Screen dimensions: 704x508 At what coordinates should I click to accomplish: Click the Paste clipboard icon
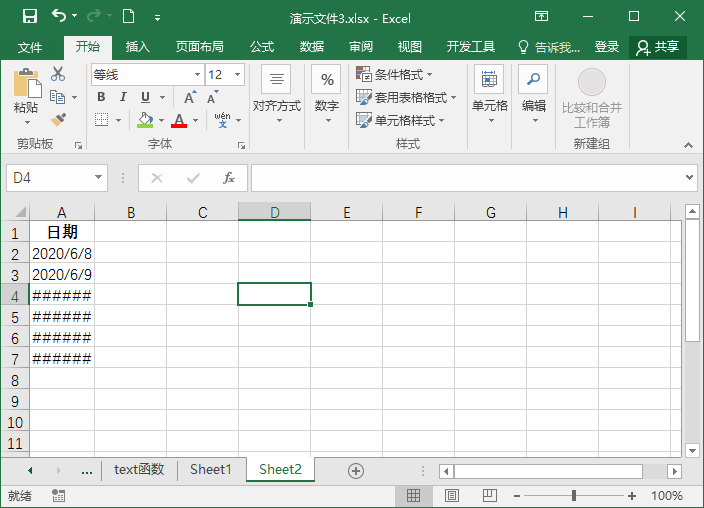point(26,83)
